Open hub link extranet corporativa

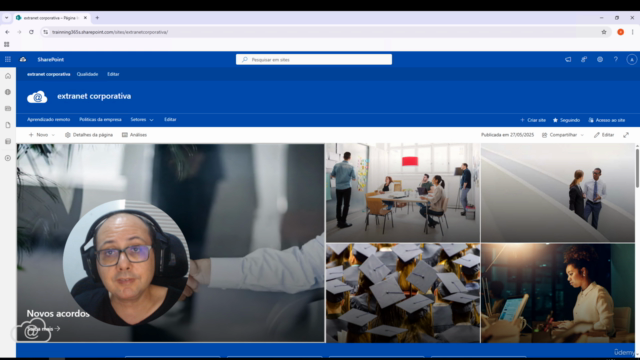tap(49, 74)
